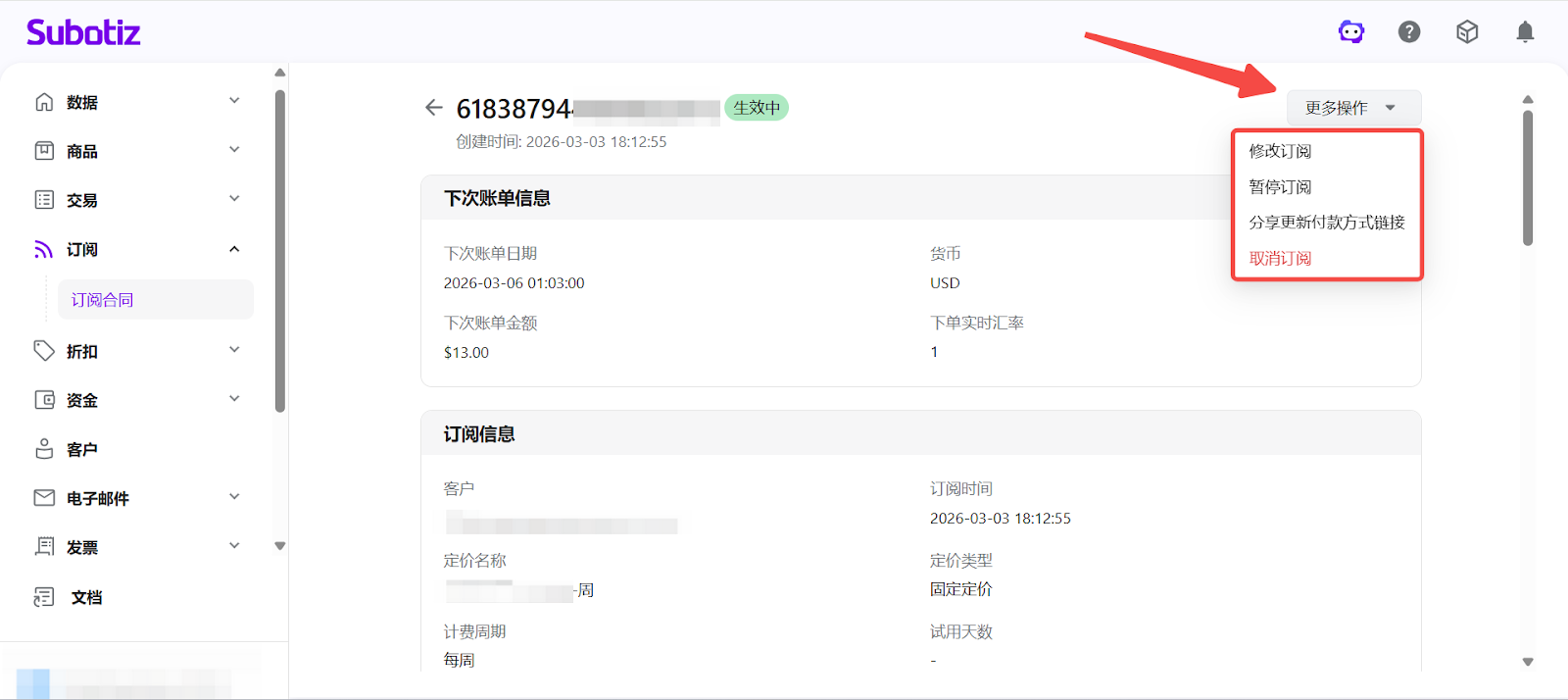Click the Subotiz logo
The width and height of the screenshot is (1568, 700).
pyautogui.click(x=83, y=32)
